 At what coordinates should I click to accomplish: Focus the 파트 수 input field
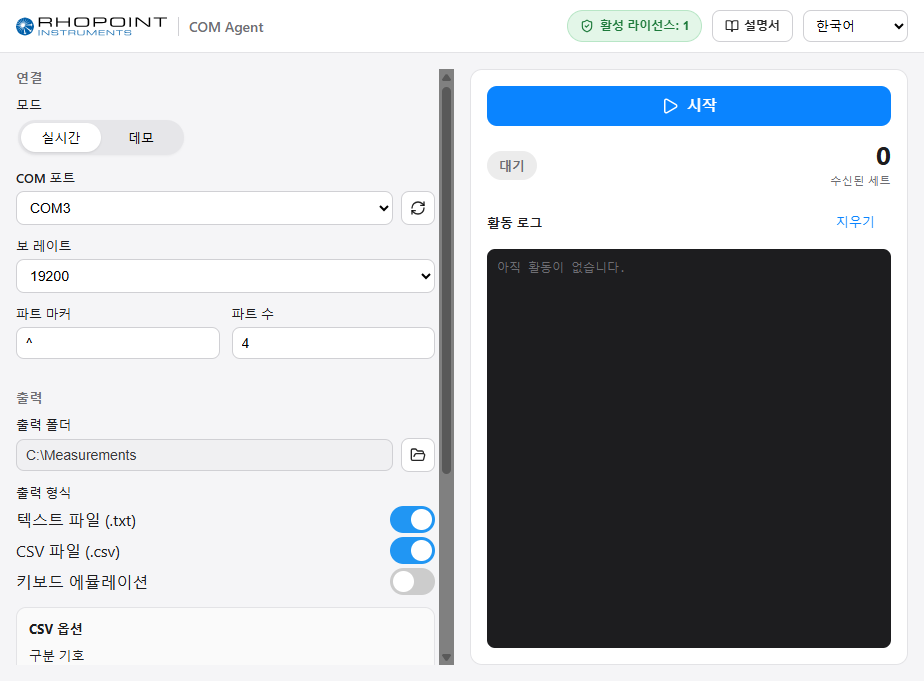point(334,343)
